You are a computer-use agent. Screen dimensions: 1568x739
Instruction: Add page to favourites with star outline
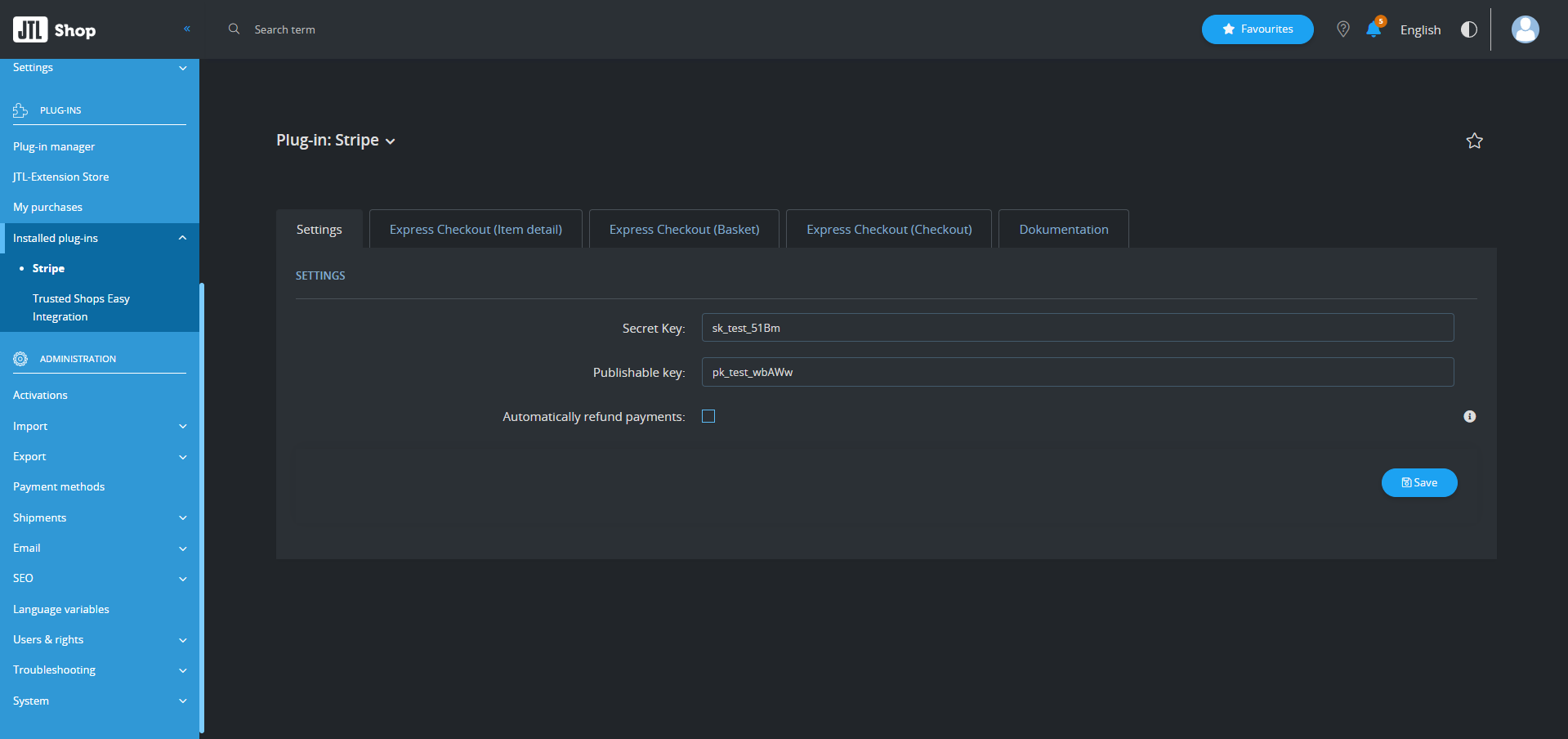(x=1474, y=141)
